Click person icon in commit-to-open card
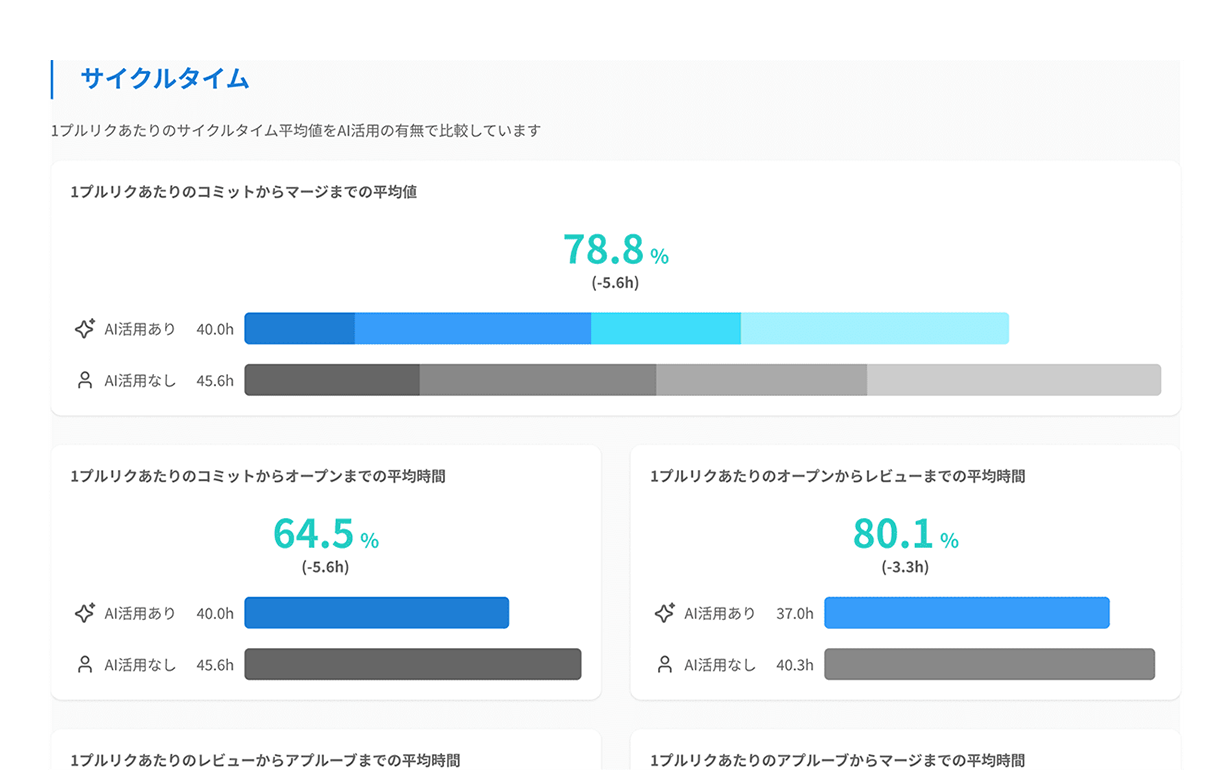This screenshot has width=1232, height=770. point(85,665)
